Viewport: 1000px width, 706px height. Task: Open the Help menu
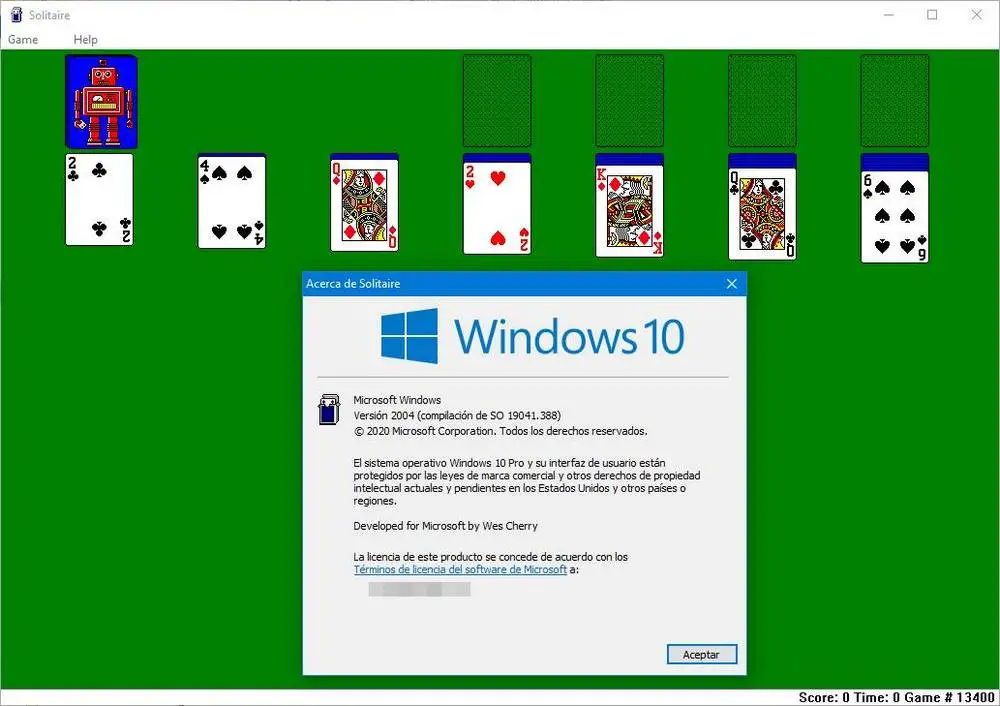coord(85,40)
